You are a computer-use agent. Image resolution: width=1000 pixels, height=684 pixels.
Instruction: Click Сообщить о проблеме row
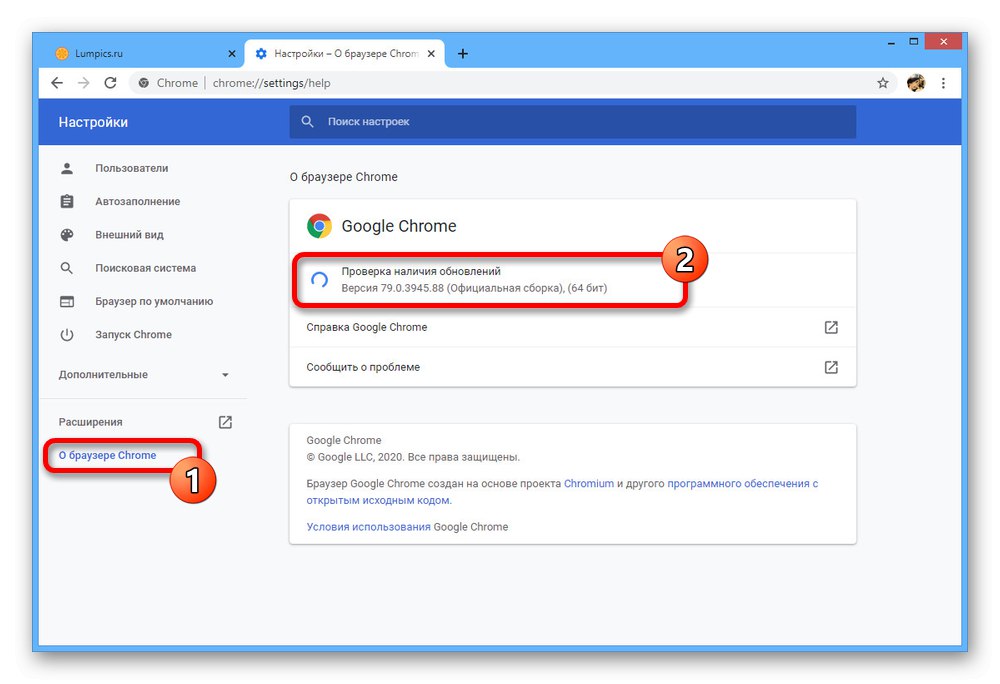point(572,367)
